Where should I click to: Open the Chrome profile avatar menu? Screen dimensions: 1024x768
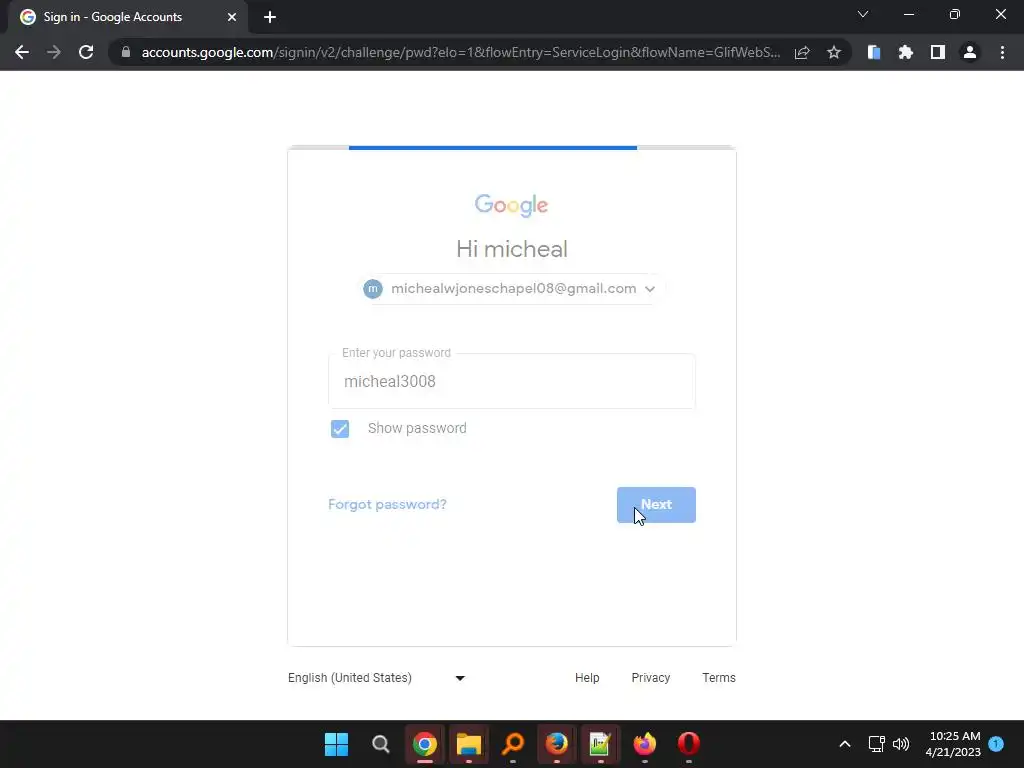coord(970,52)
